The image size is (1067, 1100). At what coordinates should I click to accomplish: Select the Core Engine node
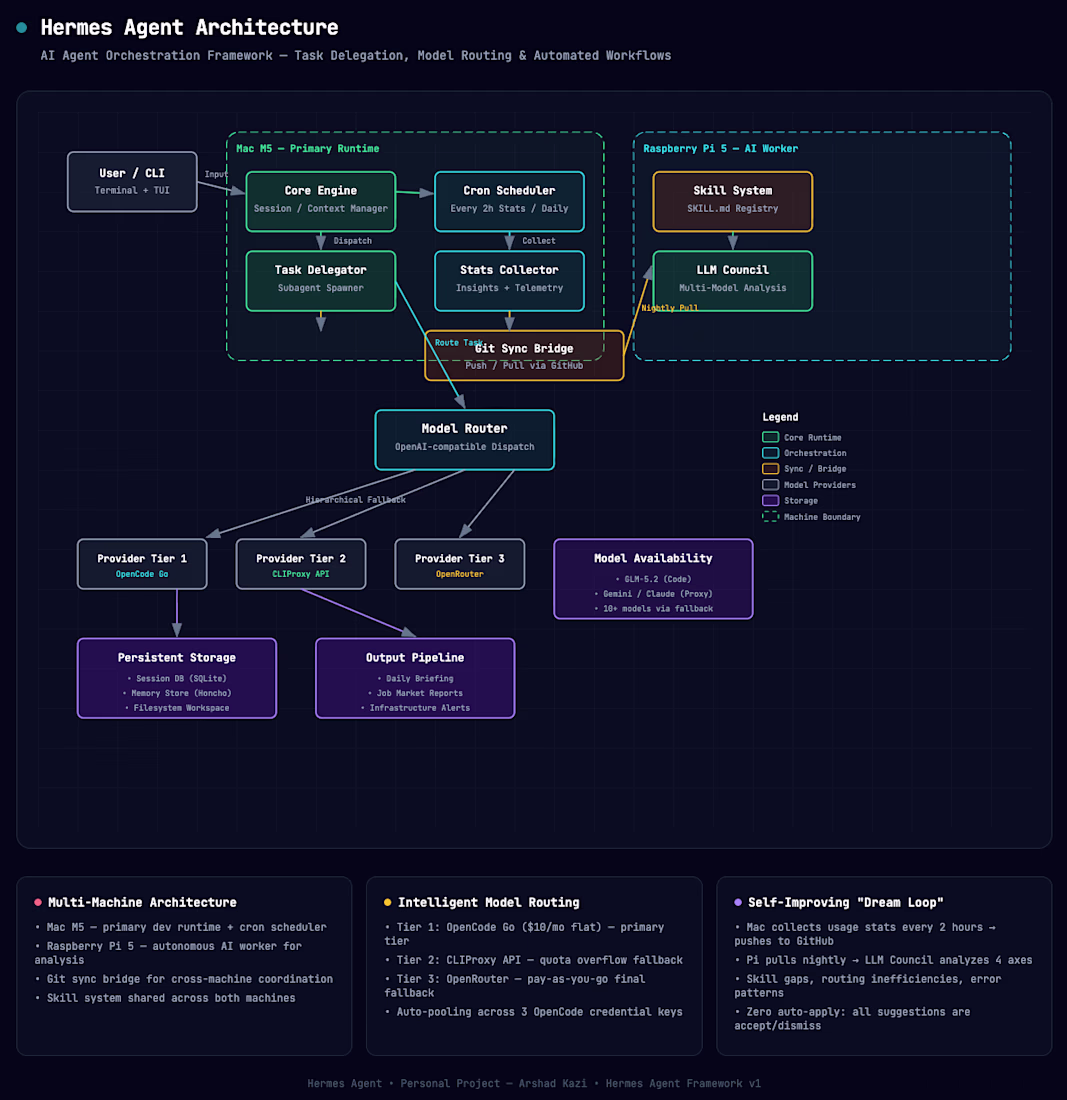coord(321,201)
